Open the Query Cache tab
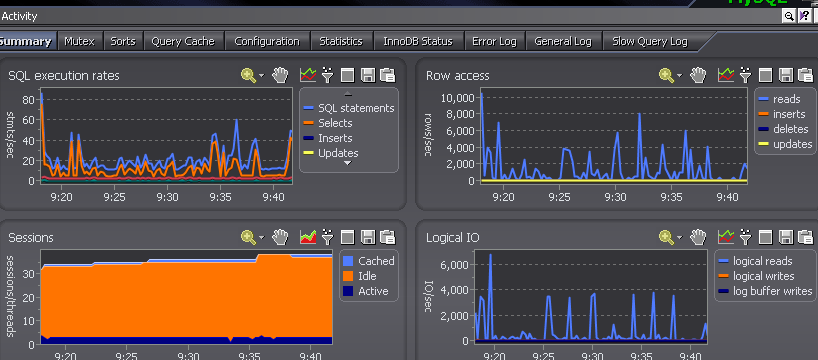818x360 pixels. coord(183,41)
